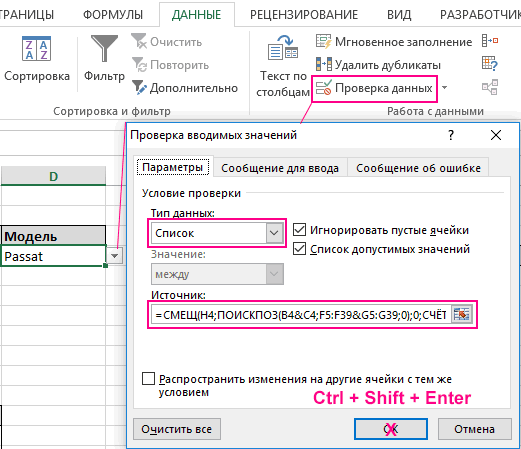Select the Модель header cell
This screenshot has width=521, height=449.
(53, 235)
